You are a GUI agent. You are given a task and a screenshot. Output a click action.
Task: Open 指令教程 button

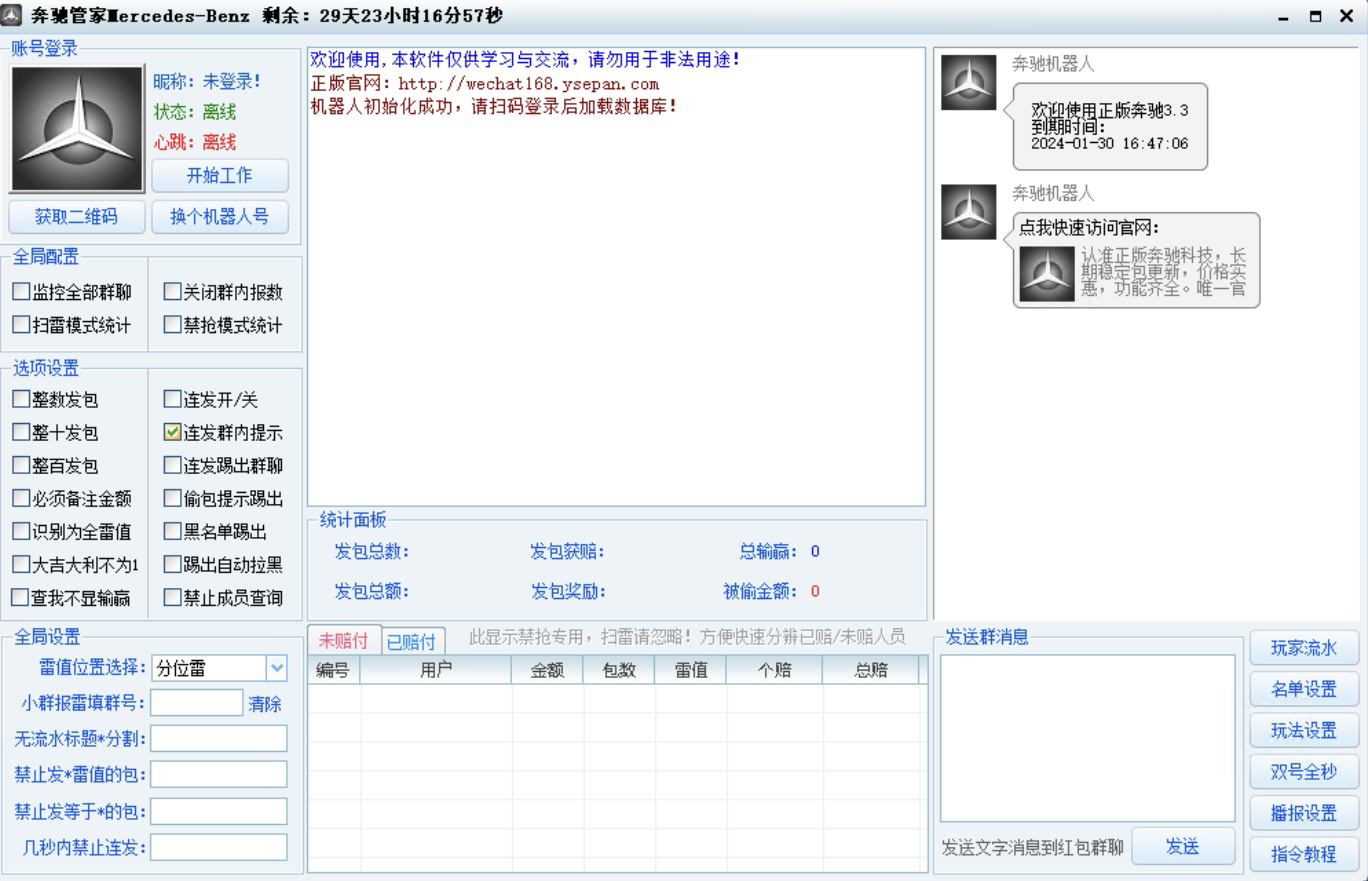[1304, 854]
